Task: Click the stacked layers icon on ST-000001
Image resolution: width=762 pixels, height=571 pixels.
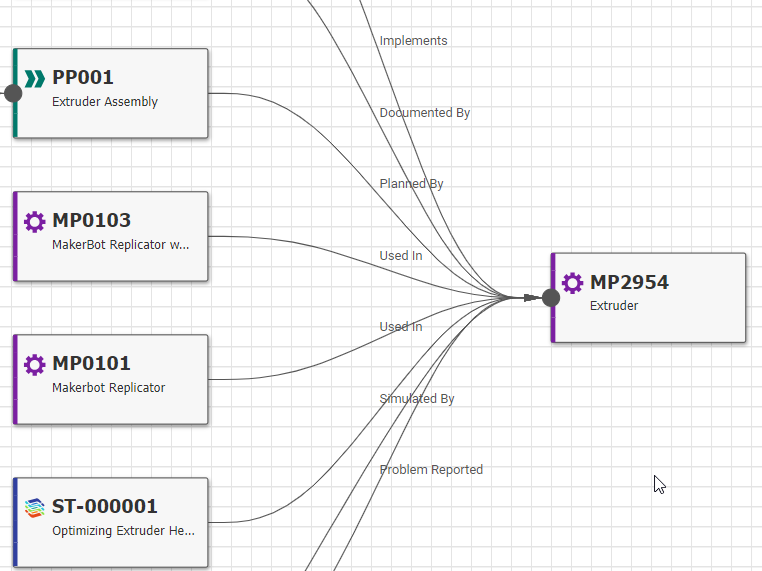Action: pos(35,508)
